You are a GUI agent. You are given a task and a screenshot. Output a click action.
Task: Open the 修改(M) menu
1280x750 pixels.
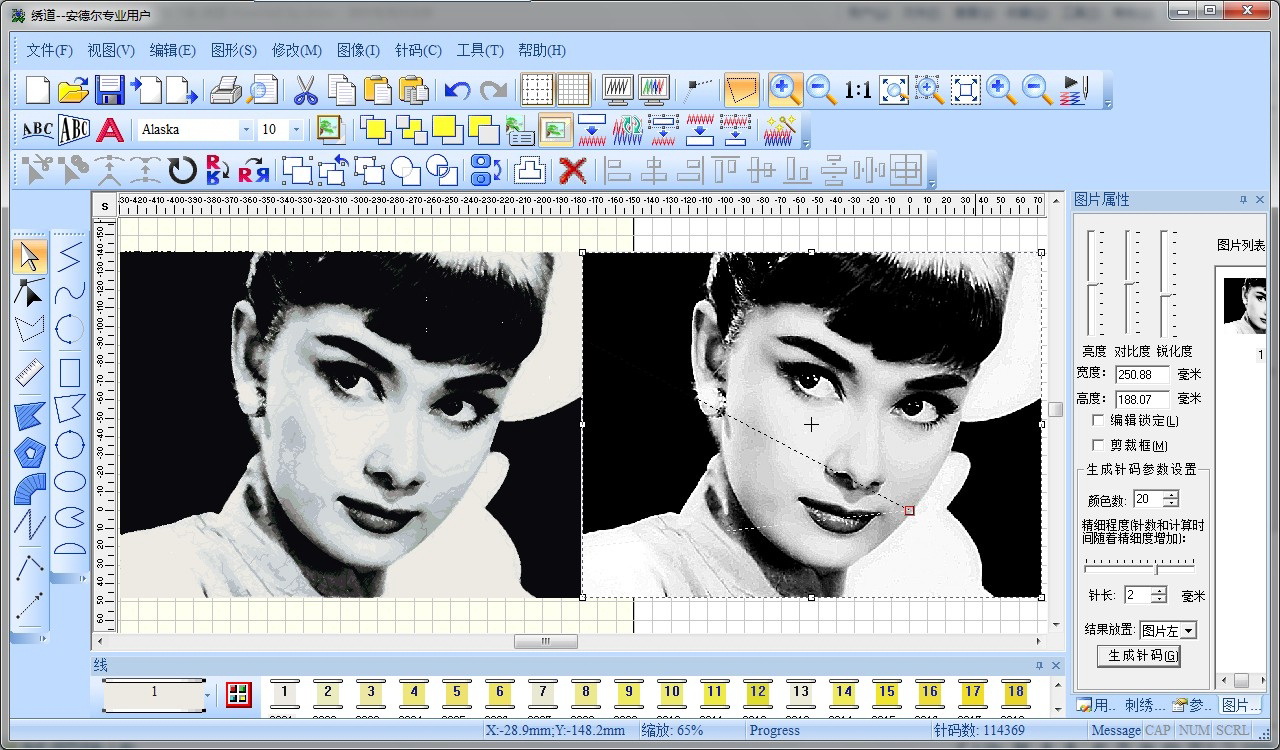(x=296, y=50)
